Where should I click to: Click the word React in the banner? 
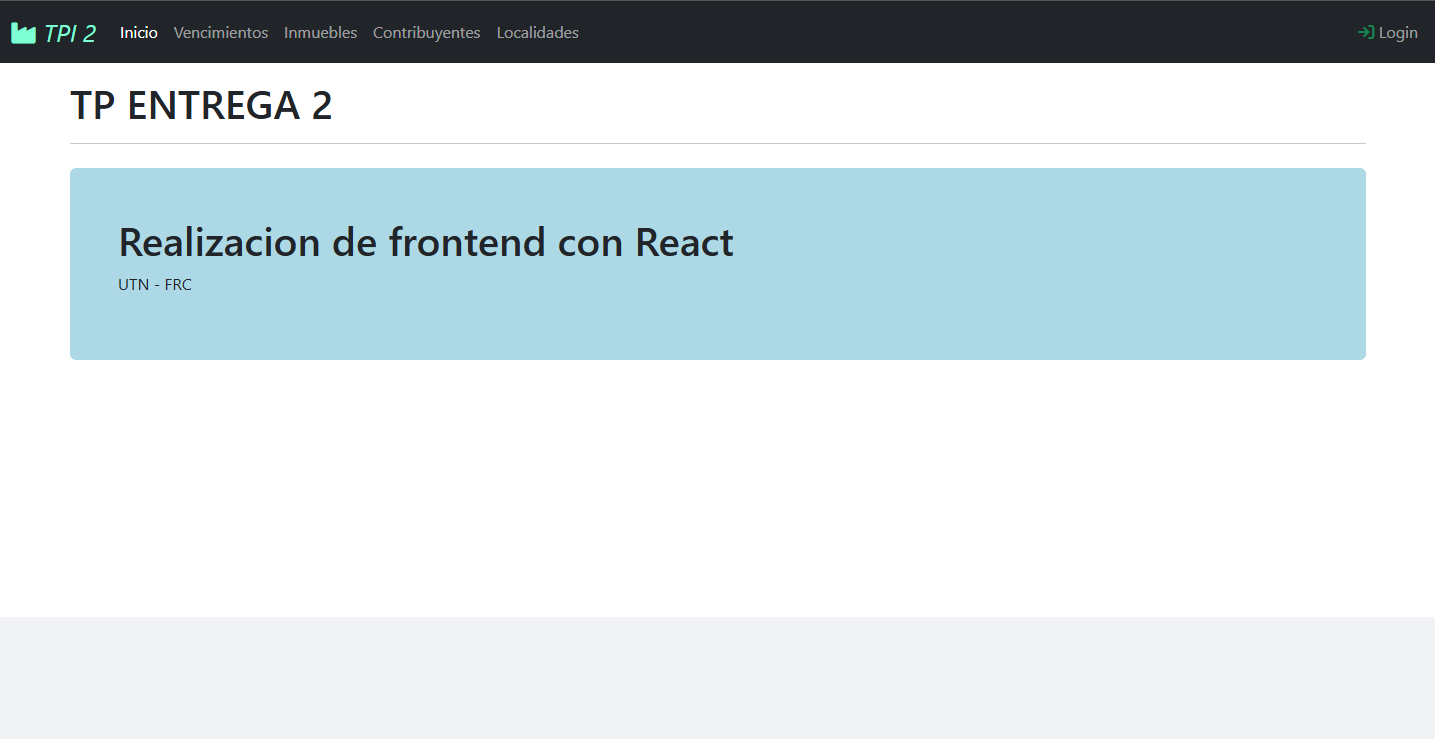(685, 242)
